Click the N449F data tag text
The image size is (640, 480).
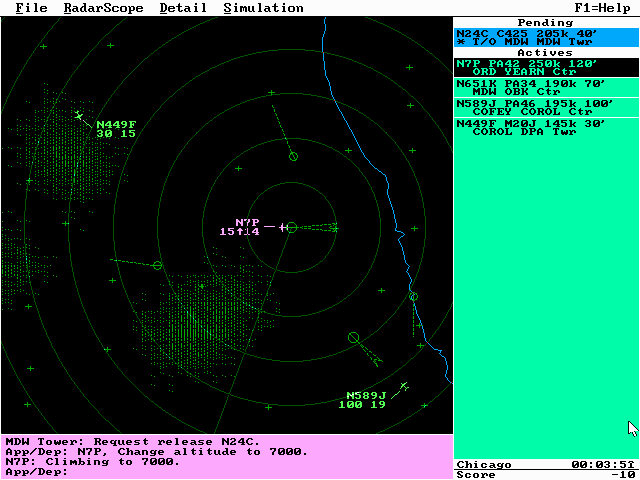(116, 129)
